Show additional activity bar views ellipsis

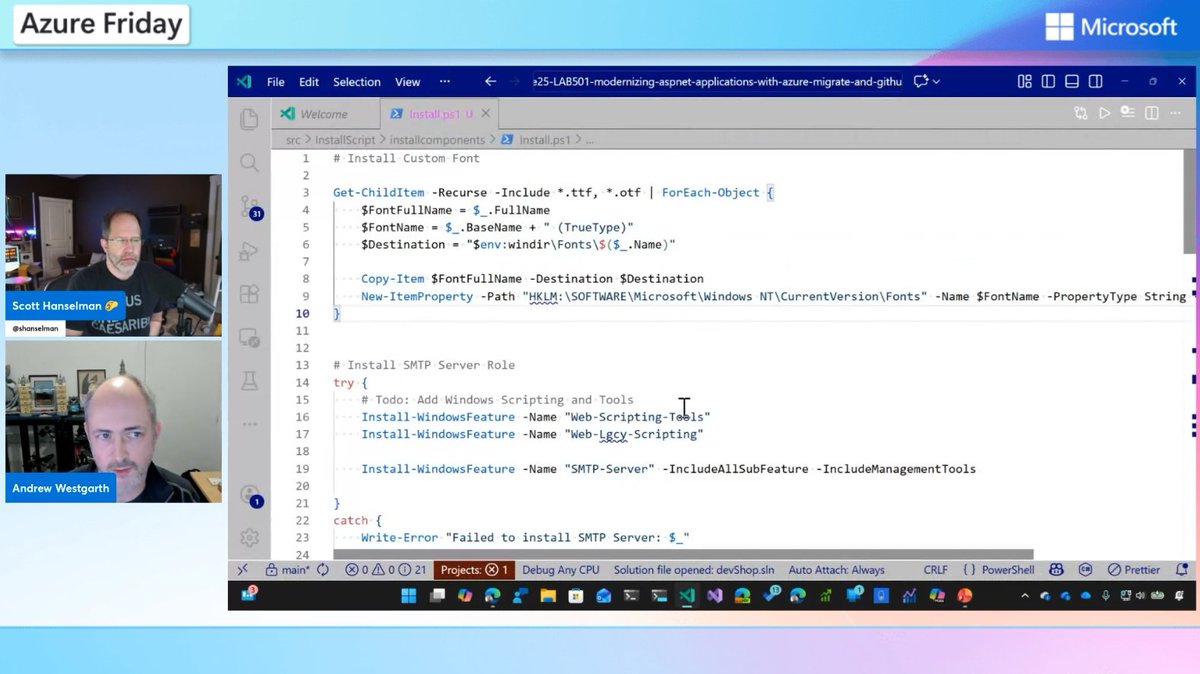pyautogui.click(x=249, y=422)
